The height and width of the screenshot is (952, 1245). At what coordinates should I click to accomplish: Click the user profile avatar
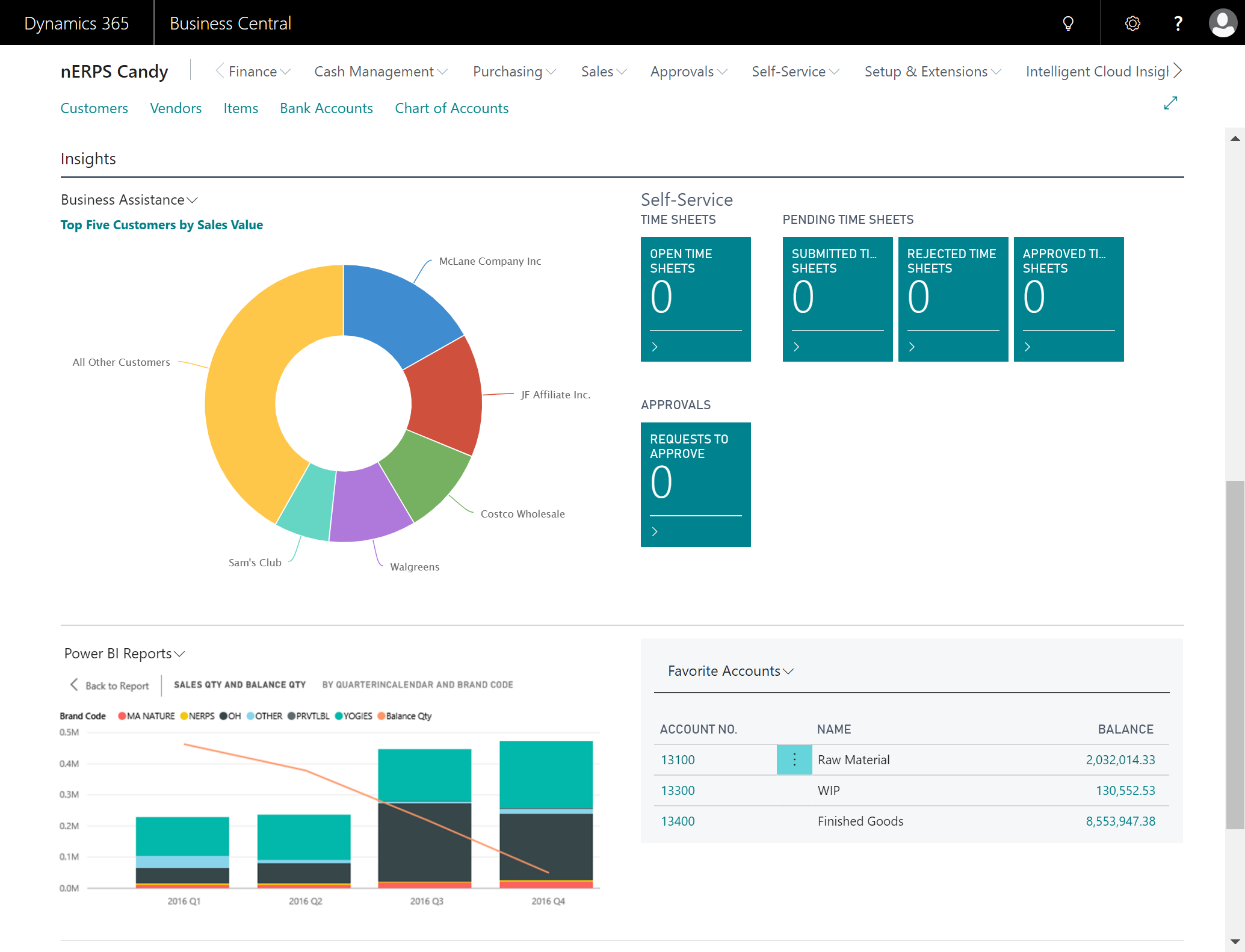coord(1223,23)
